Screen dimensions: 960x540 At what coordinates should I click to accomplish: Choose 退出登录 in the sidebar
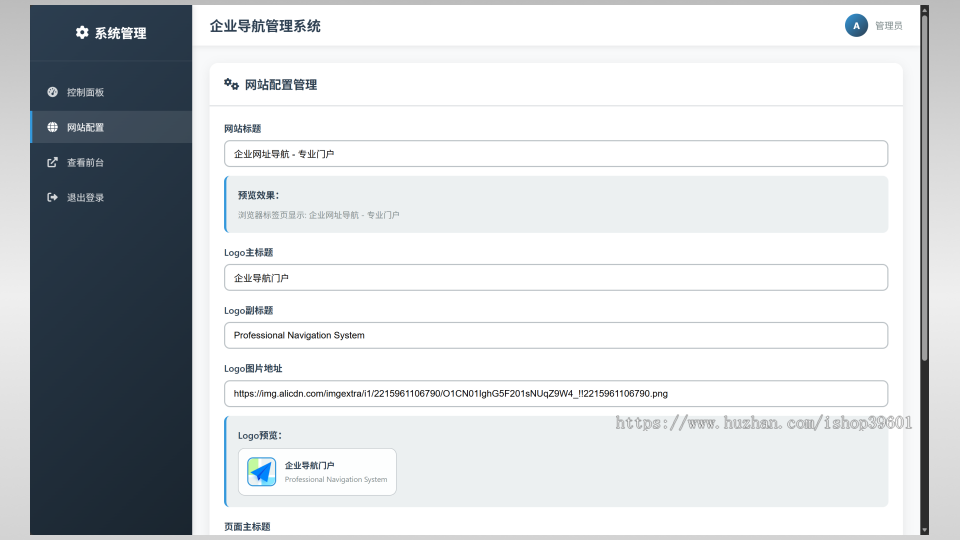[111, 197]
